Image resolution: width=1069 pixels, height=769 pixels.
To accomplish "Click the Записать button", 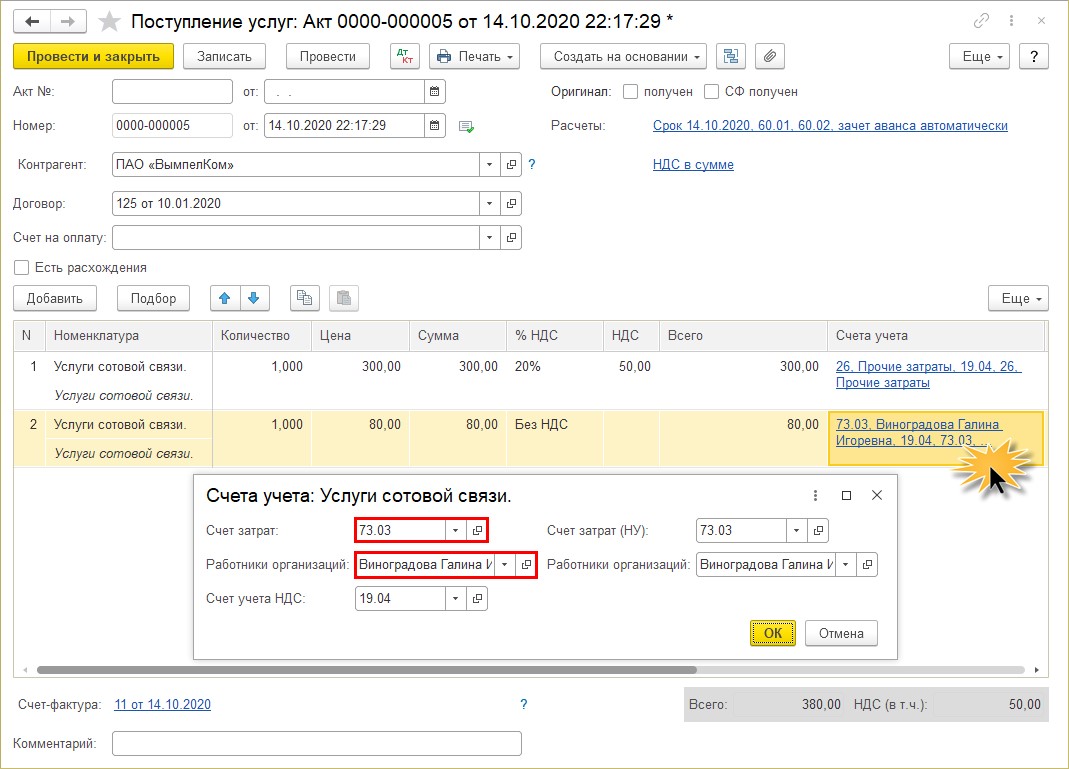I will pyautogui.click(x=224, y=57).
